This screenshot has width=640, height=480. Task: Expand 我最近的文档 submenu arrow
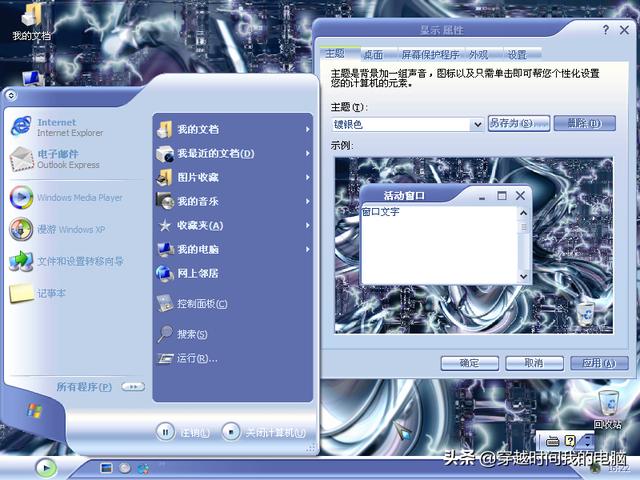308,153
